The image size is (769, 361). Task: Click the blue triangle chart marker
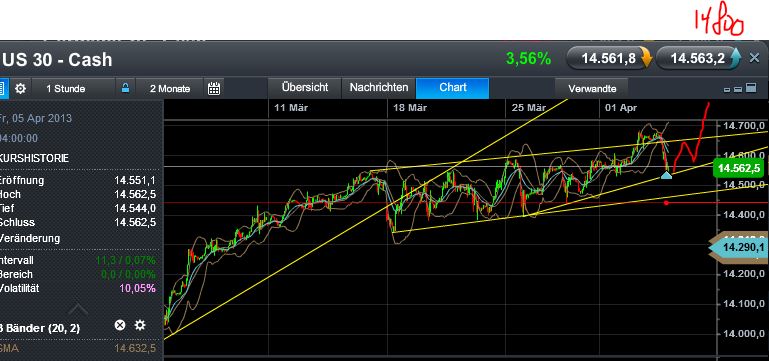(666, 175)
